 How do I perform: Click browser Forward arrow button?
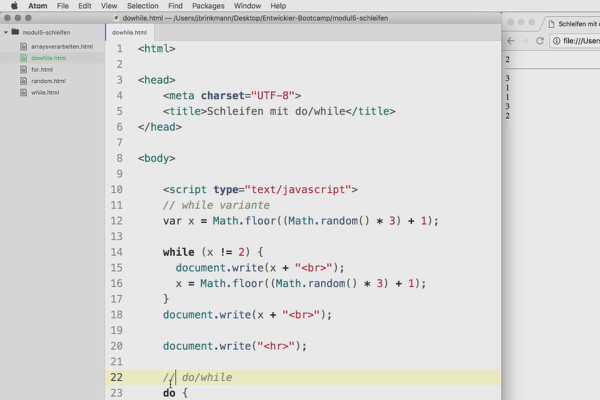(525, 41)
